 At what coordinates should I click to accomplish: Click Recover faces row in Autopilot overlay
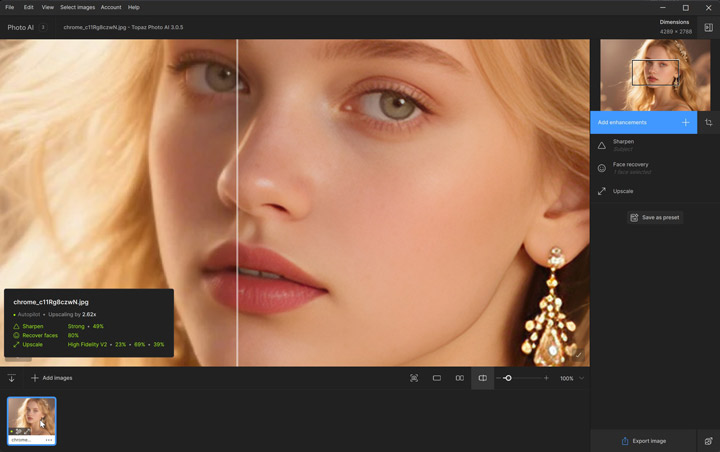(89, 335)
